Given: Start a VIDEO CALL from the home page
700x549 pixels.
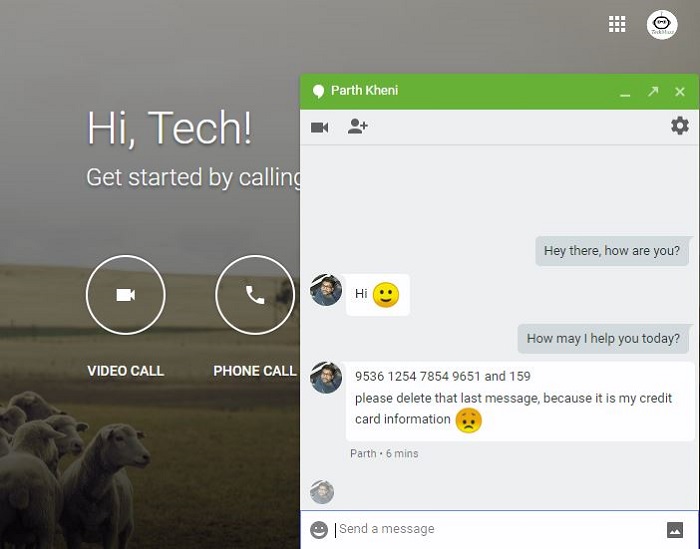Looking at the screenshot, I should click(x=125, y=295).
